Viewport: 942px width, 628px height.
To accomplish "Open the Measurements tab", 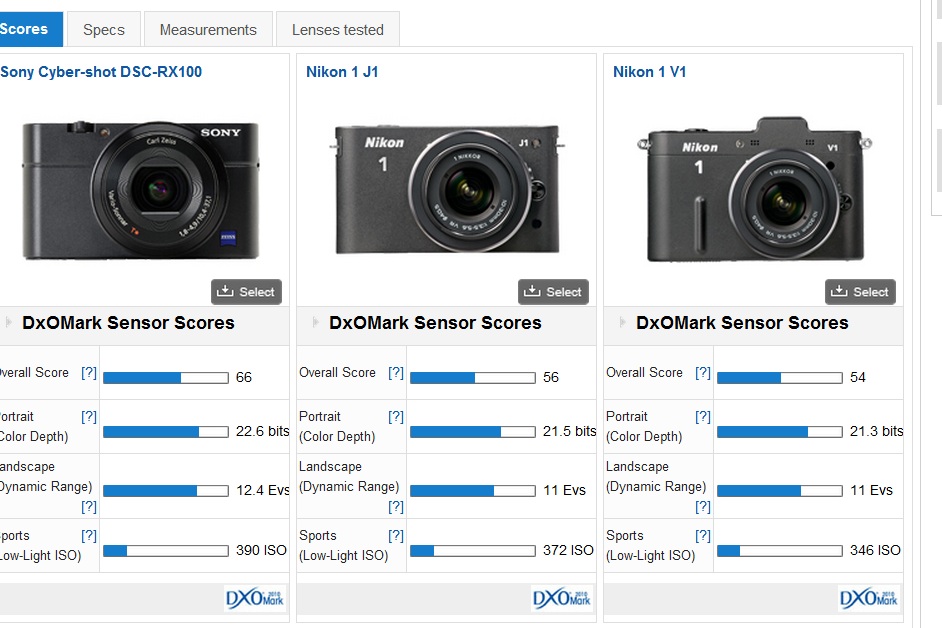I will coord(208,29).
